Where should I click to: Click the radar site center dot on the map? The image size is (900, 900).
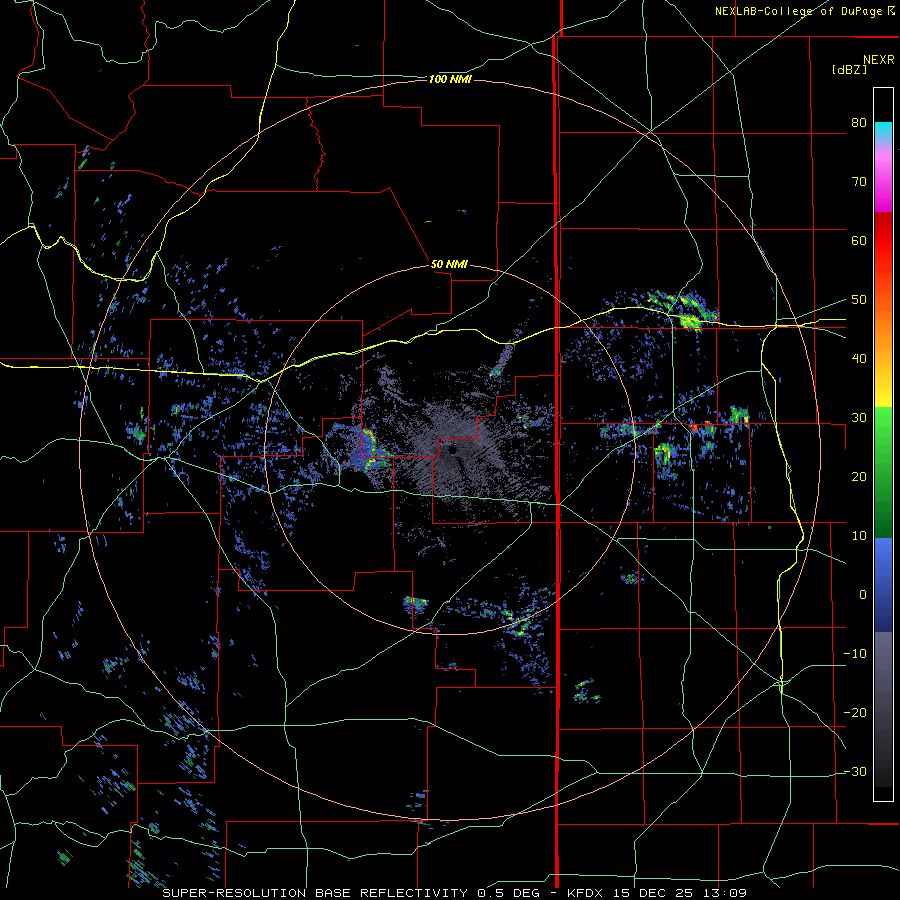452,451
